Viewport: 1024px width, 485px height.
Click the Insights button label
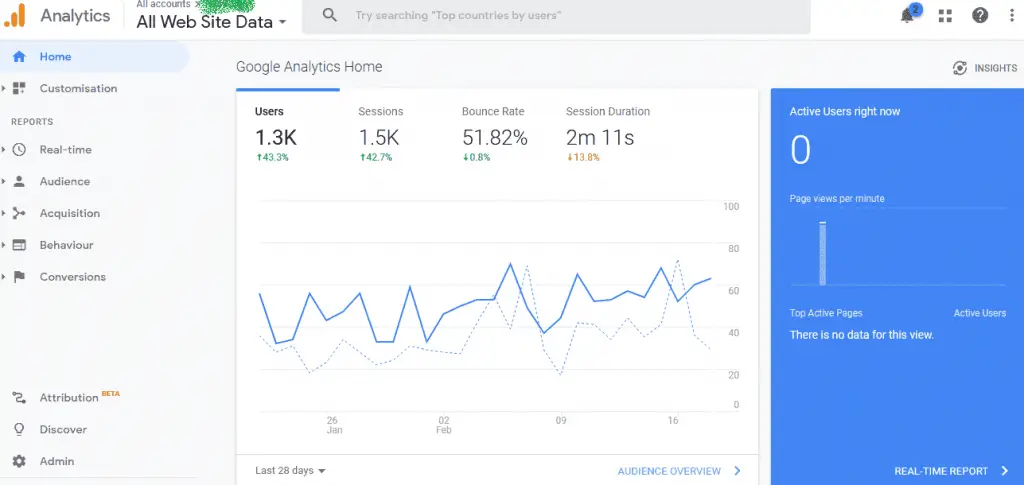click(995, 68)
